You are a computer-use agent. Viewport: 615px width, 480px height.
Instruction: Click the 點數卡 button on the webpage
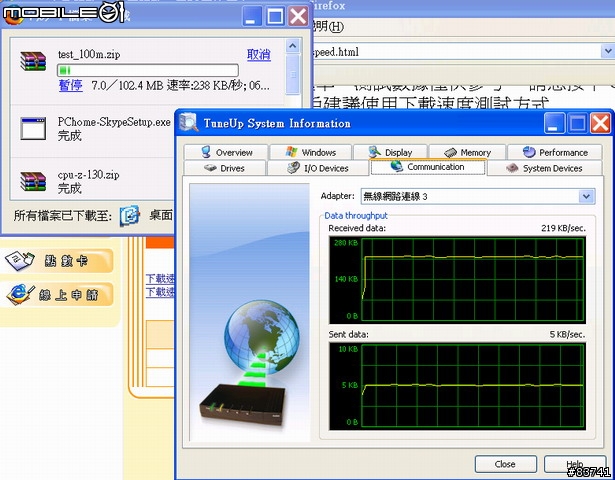(x=57, y=261)
